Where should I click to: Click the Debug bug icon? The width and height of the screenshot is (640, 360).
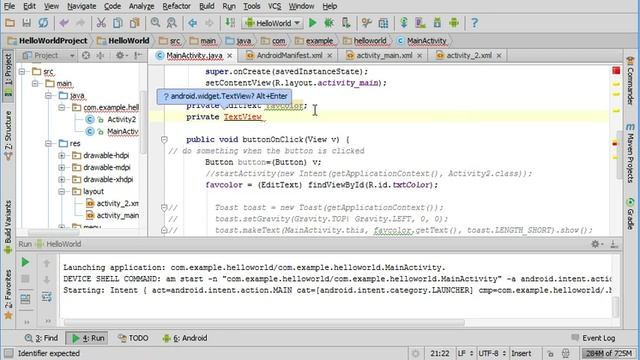click(329, 23)
